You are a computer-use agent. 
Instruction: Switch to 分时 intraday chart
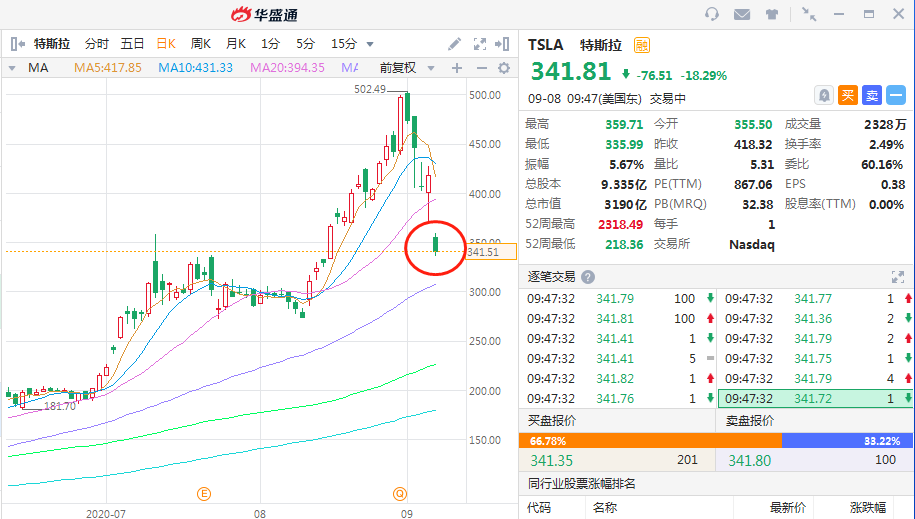pos(96,44)
